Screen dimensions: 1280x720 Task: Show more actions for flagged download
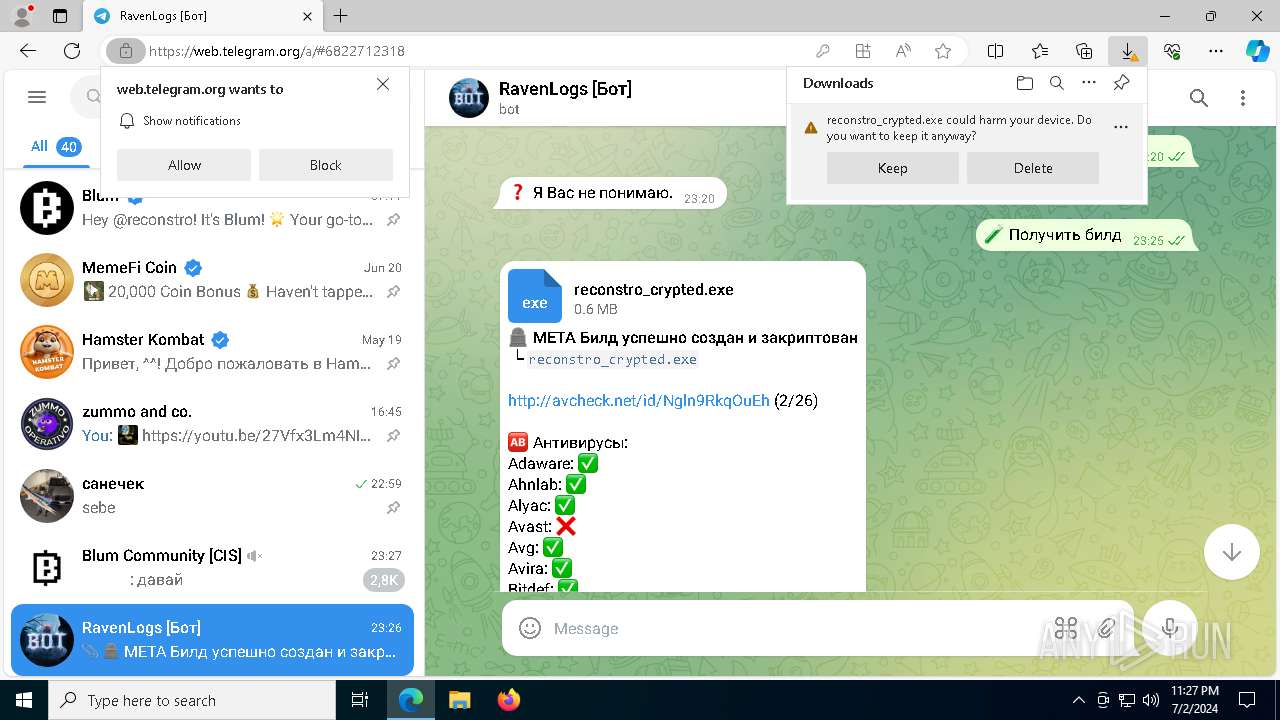[1120, 127]
